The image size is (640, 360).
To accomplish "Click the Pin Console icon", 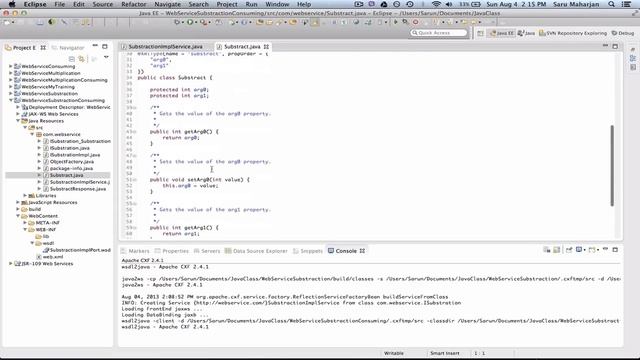I will coord(569,249).
